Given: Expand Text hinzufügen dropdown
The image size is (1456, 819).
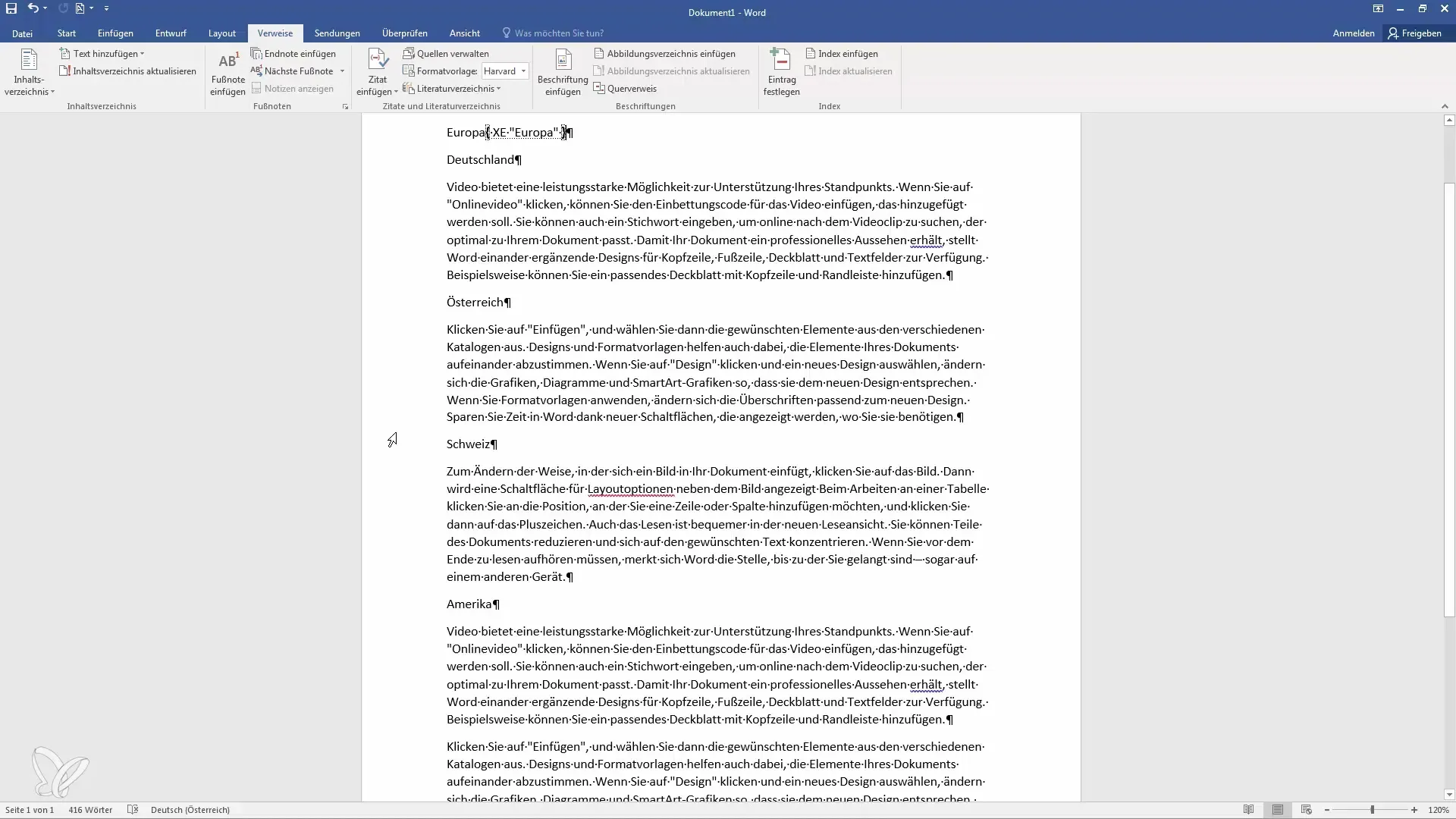Looking at the screenshot, I should tap(102, 54).
